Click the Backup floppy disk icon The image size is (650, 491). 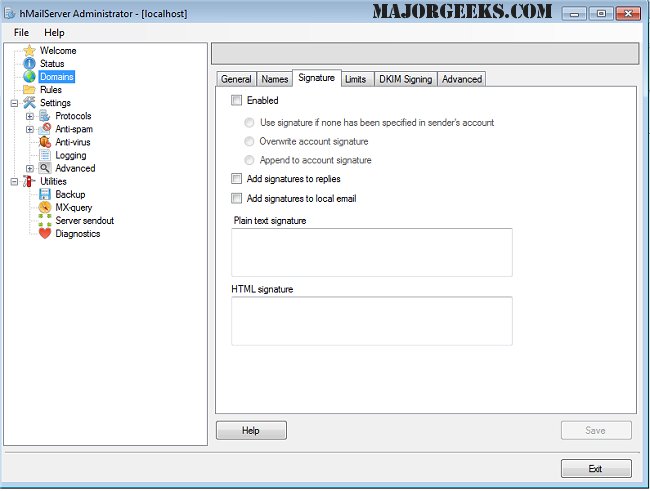pos(45,194)
